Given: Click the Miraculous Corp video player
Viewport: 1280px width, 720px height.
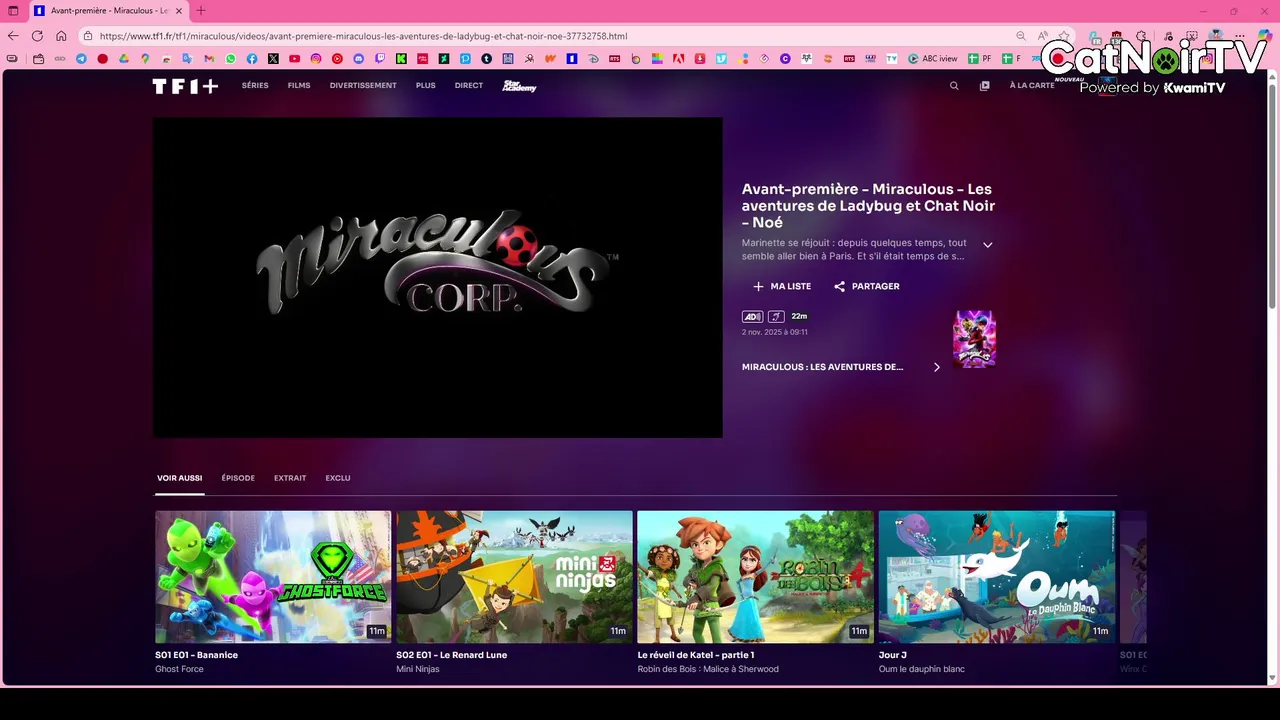Looking at the screenshot, I should tap(437, 277).
